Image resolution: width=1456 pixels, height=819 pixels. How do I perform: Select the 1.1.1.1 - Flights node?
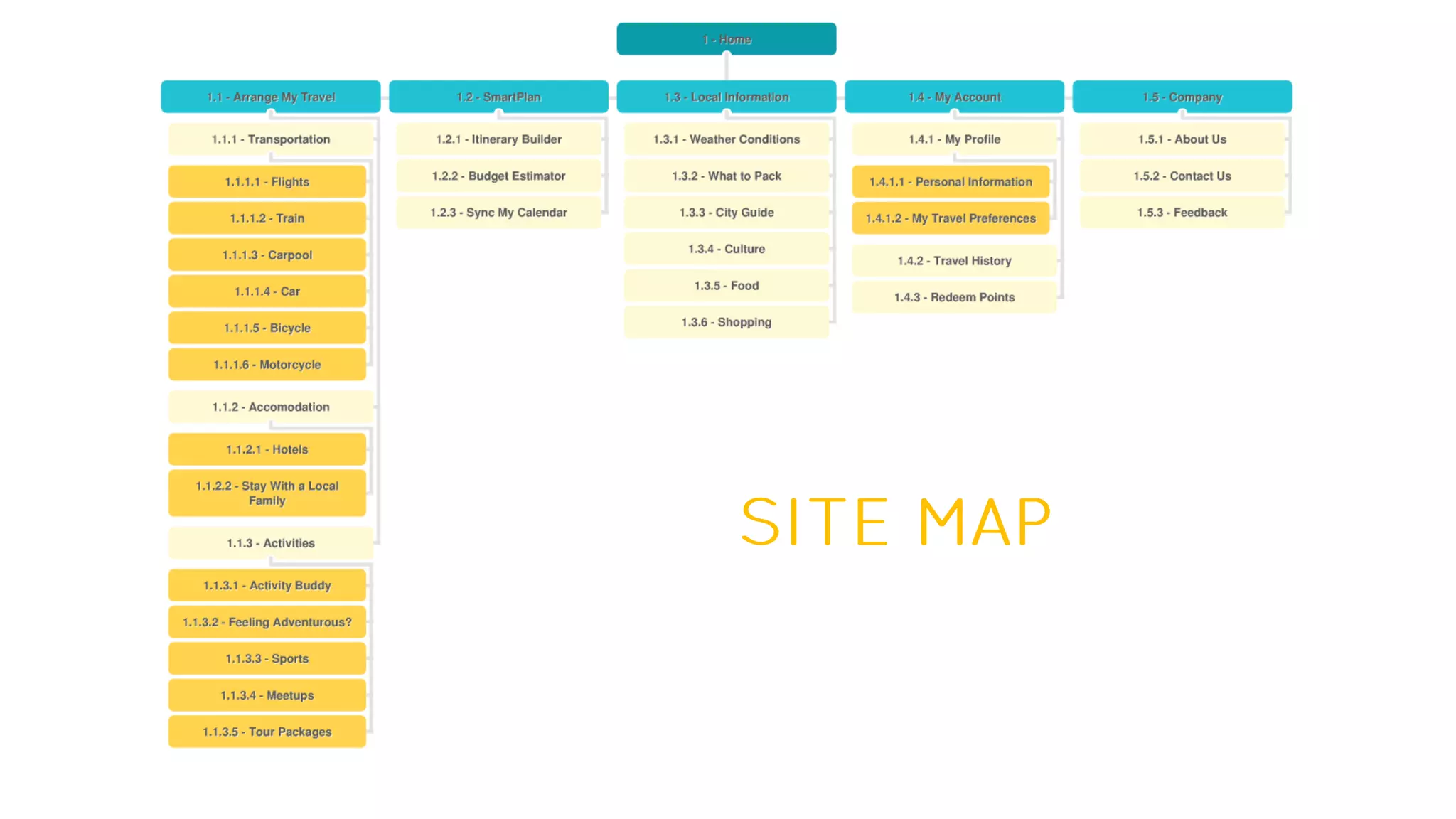[267, 182]
